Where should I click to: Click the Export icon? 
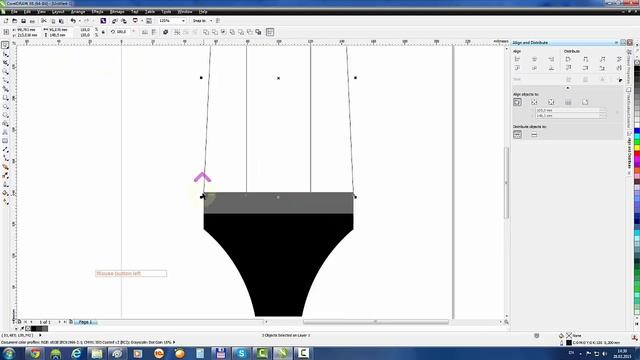point(124,21)
